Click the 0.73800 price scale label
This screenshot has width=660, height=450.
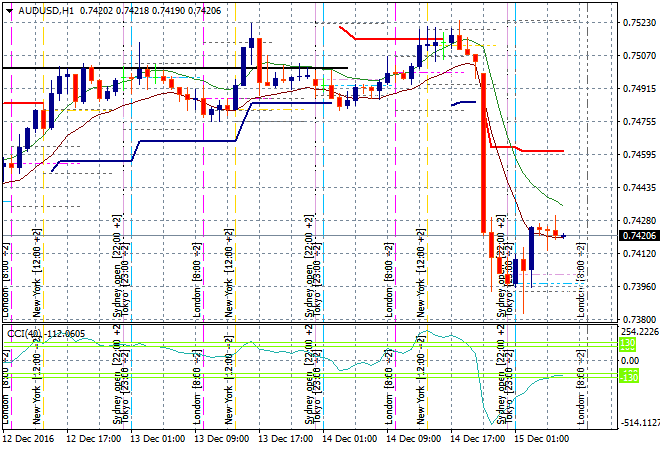[637, 320]
